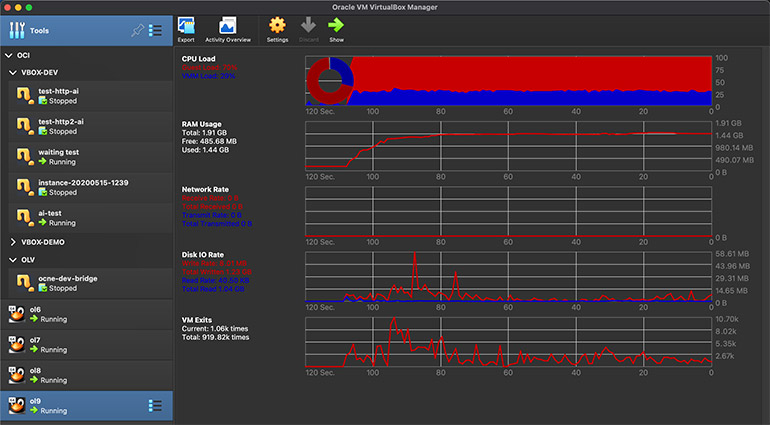Click the Total 919.82k times text
Image resolution: width=770 pixels, height=425 pixels.
[x=216, y=338]
